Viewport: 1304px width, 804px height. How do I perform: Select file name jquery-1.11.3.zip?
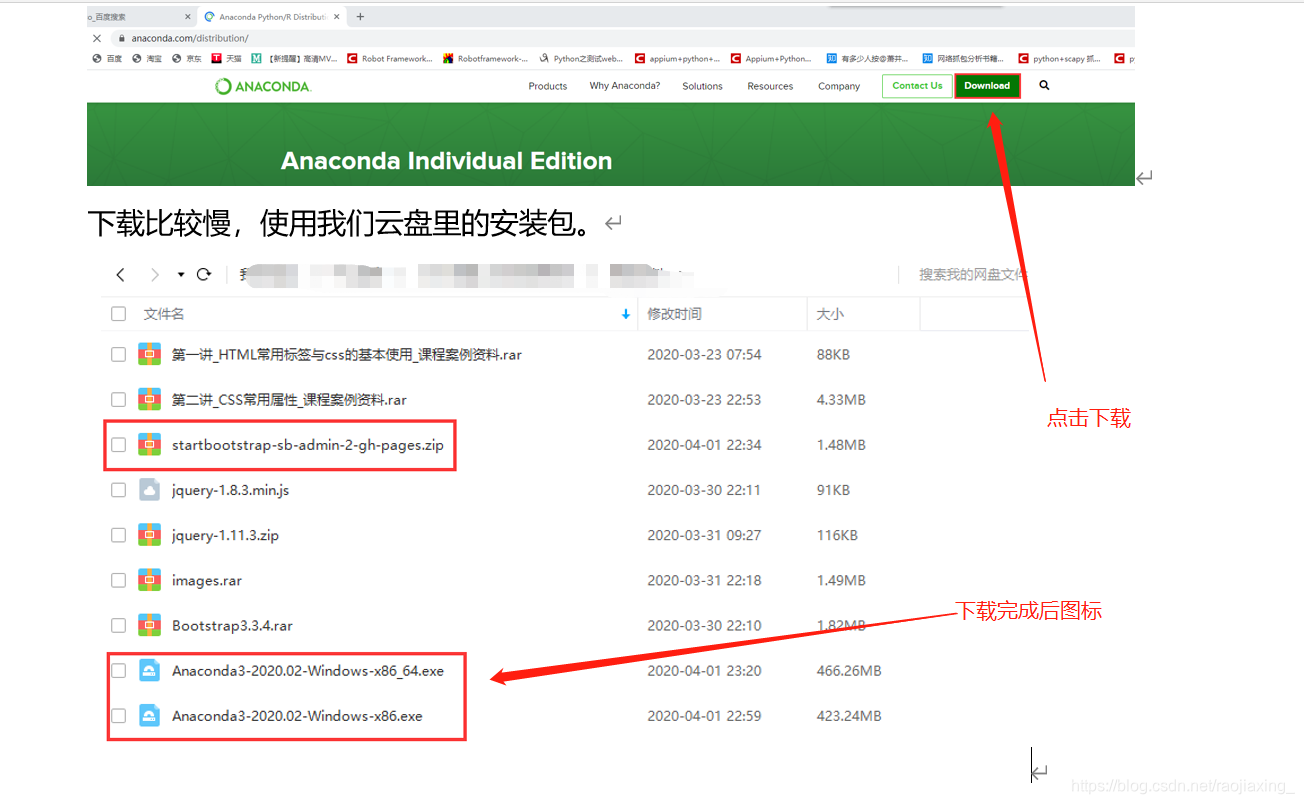(x=225, y=535)
